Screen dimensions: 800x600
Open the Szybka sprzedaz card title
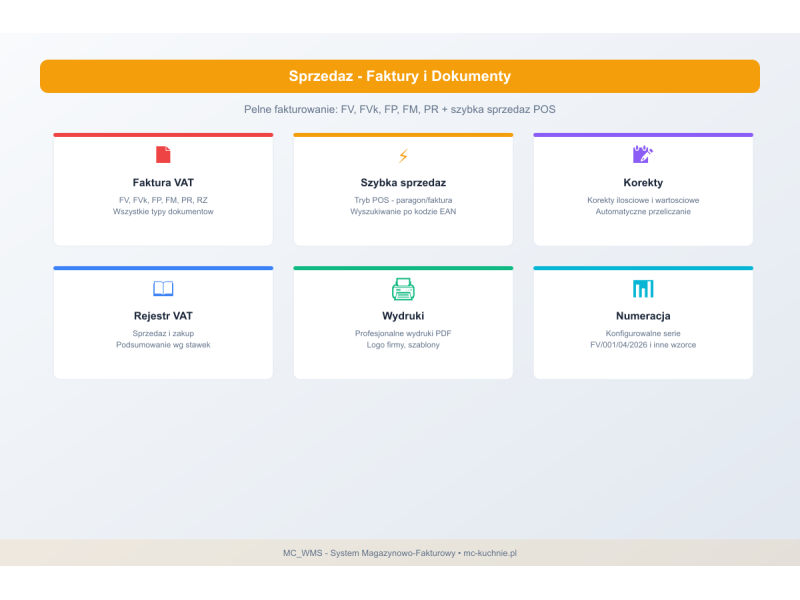tap(403, 183)
